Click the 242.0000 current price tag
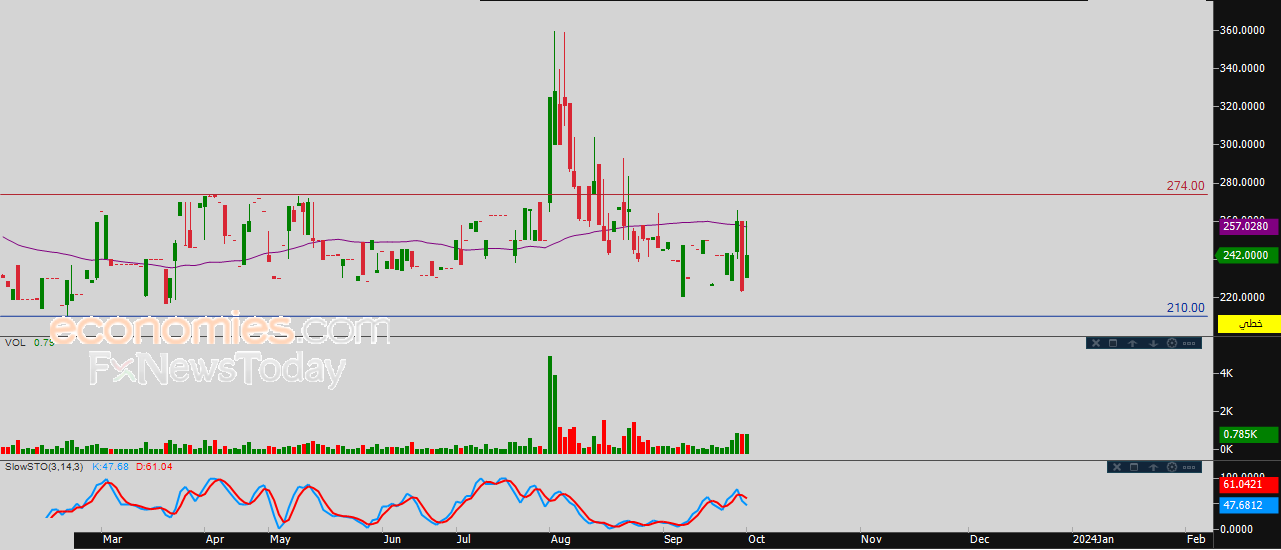This screenshot has width=1281, height=550. coord(1249,255)
